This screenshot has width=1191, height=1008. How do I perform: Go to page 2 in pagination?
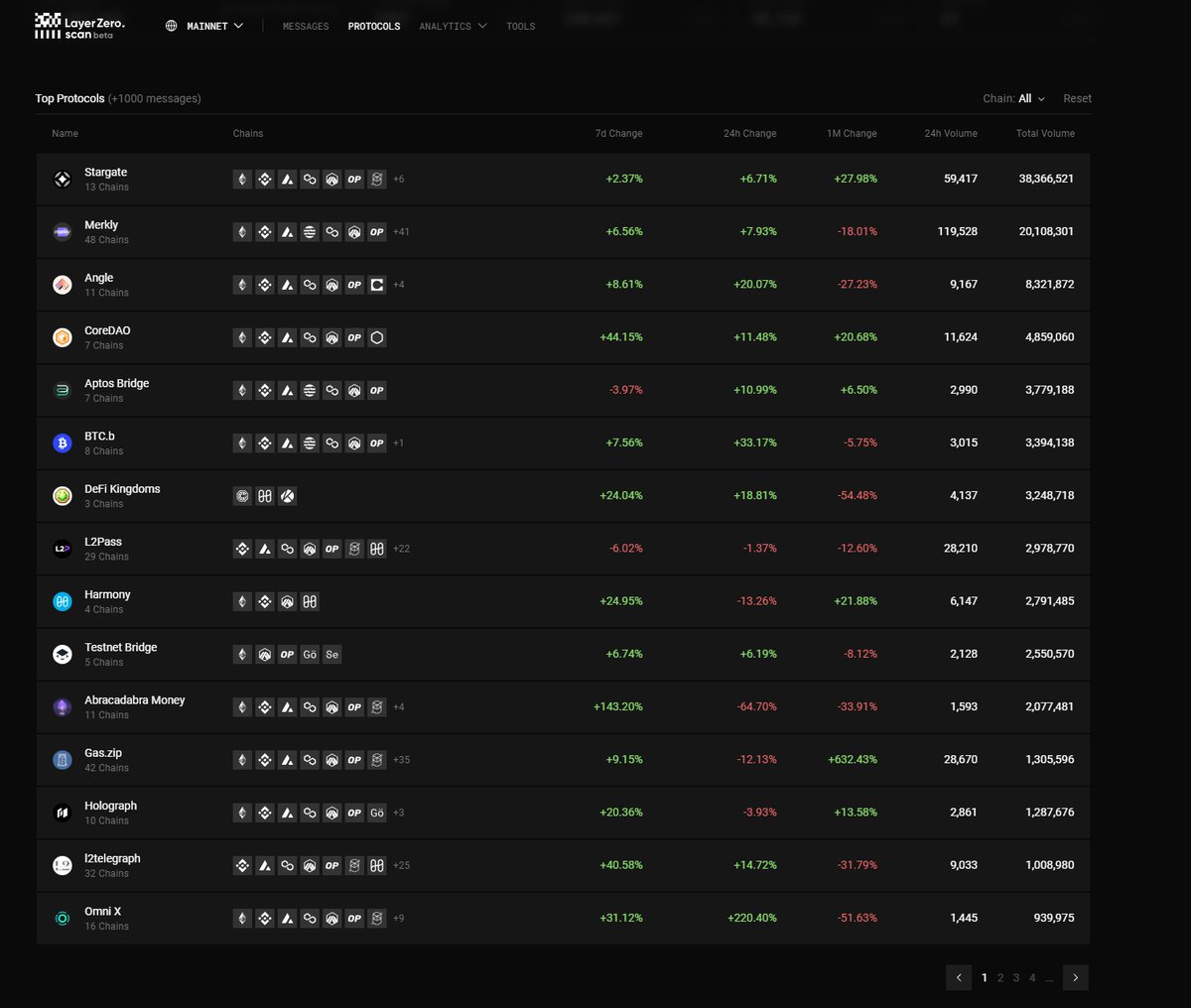coord(1000,978)
